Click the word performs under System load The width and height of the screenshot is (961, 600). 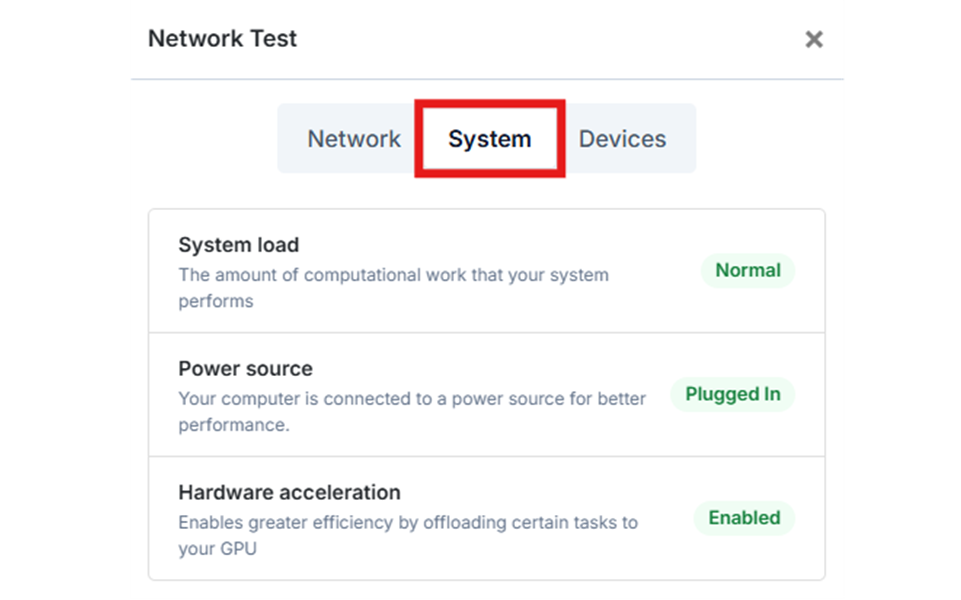[x=216, y=302]
